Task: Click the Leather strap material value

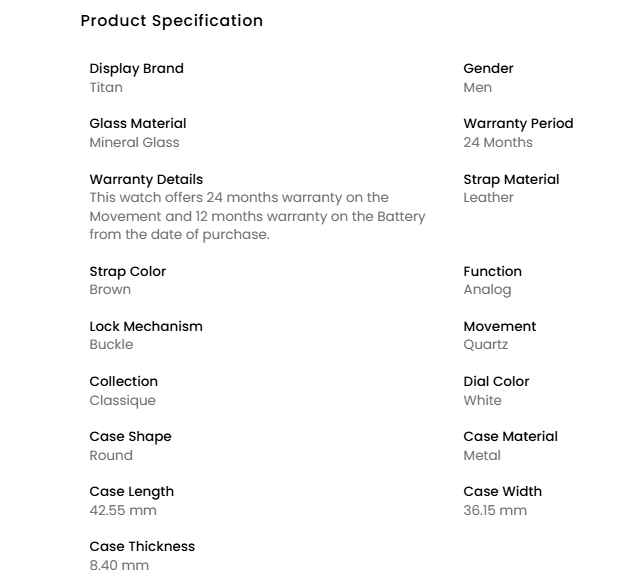Action: coord(488,198)
